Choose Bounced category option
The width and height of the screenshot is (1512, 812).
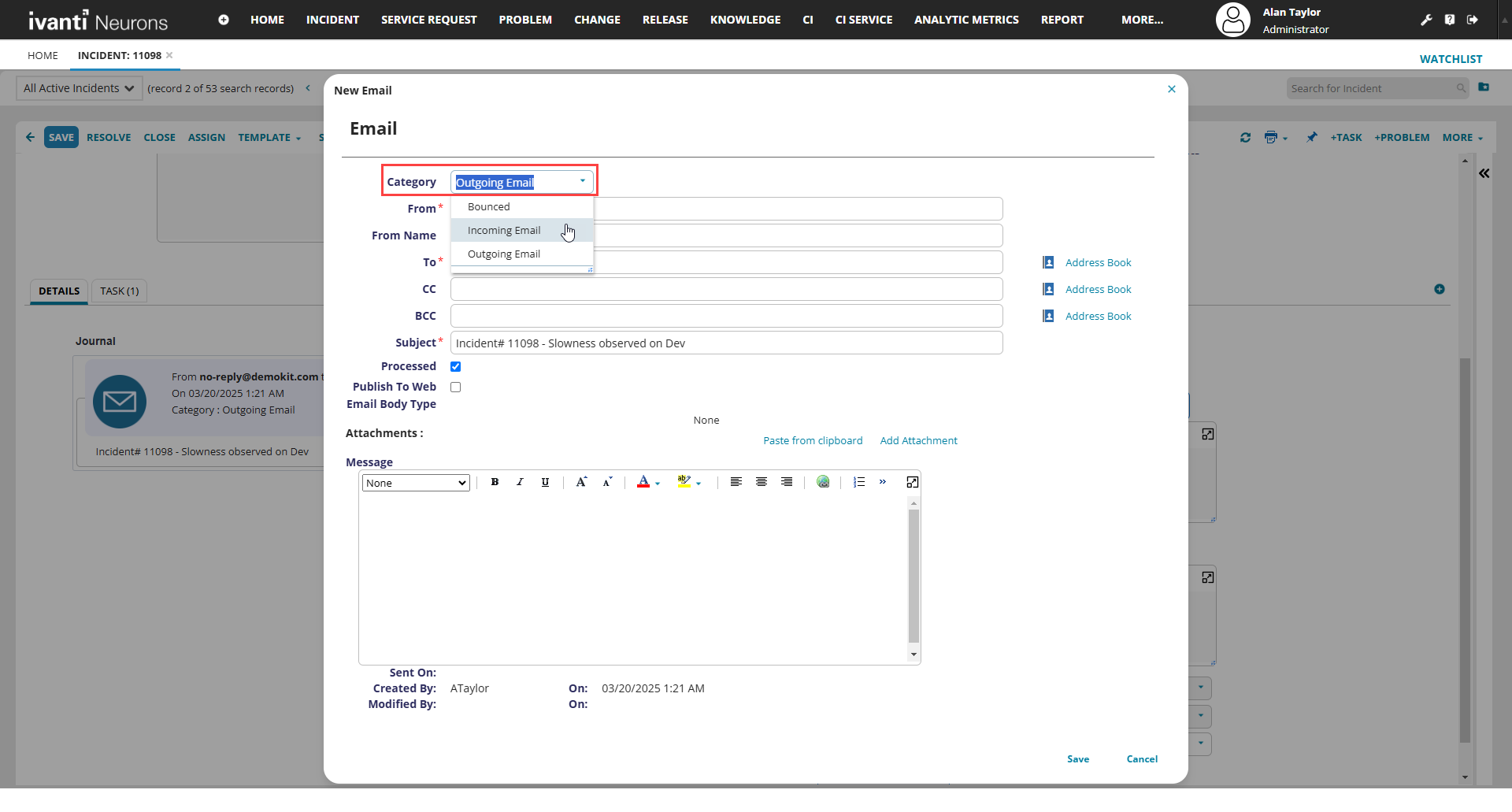(489, 207)
